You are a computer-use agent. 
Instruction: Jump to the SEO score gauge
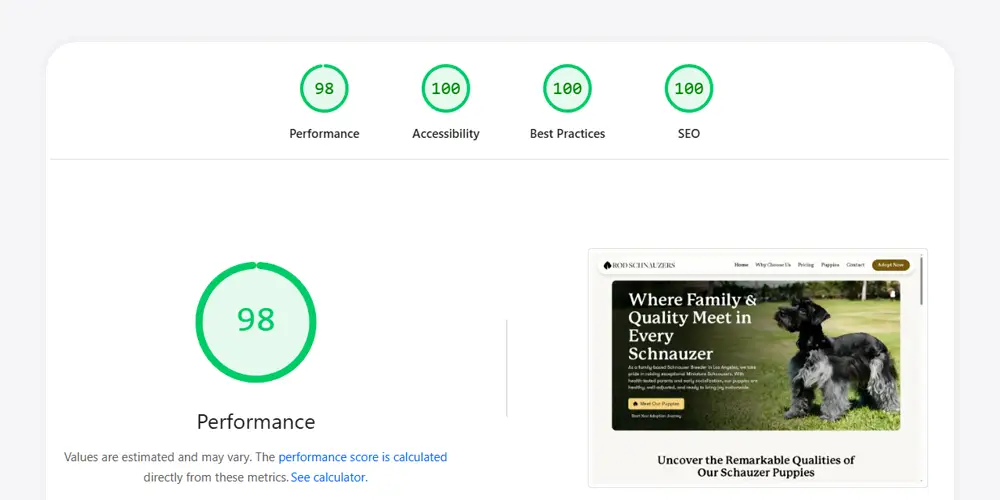pyautogui.click(x=689, y=89)
